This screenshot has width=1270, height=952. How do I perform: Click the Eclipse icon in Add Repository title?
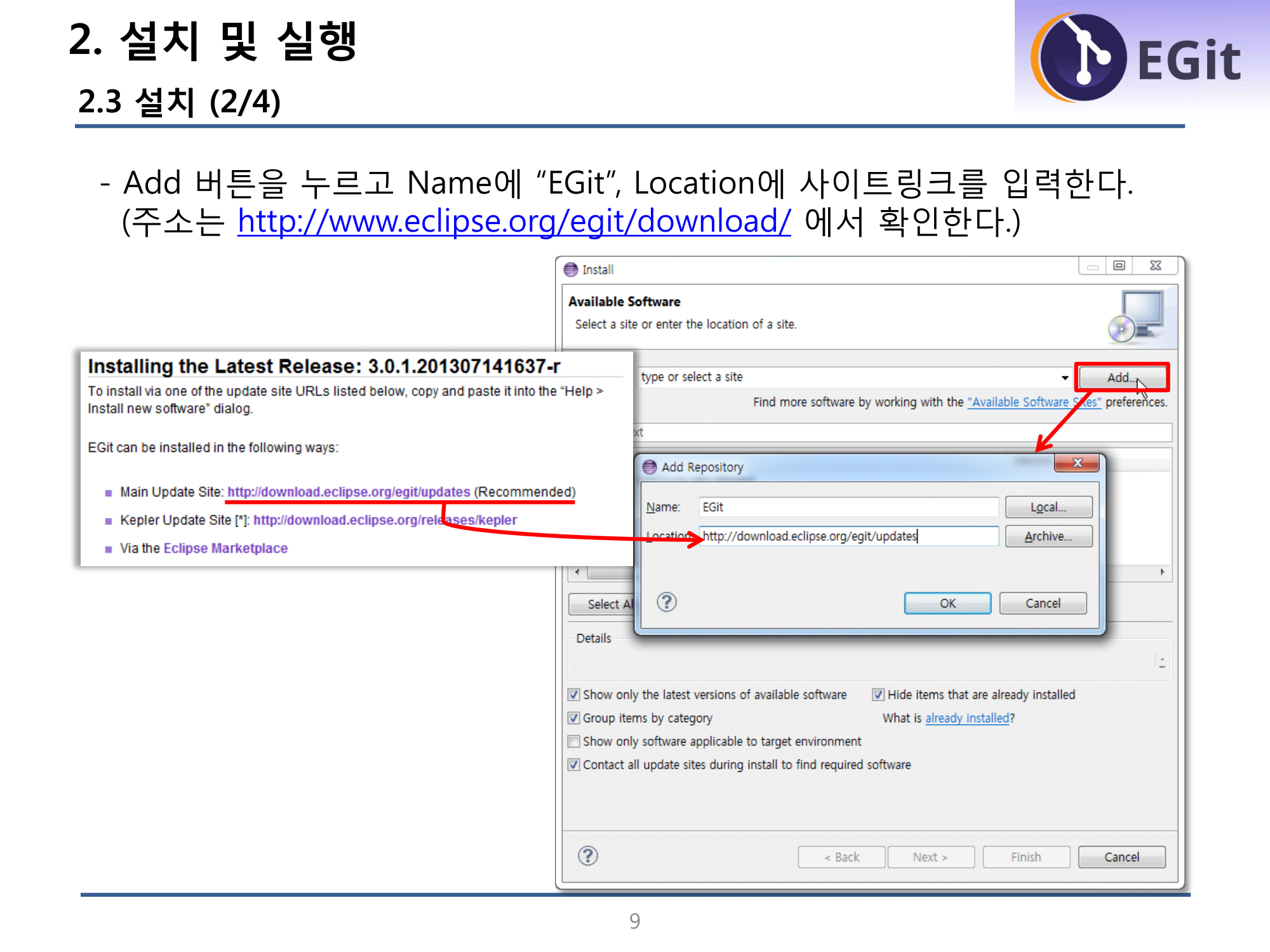(650, 467)
